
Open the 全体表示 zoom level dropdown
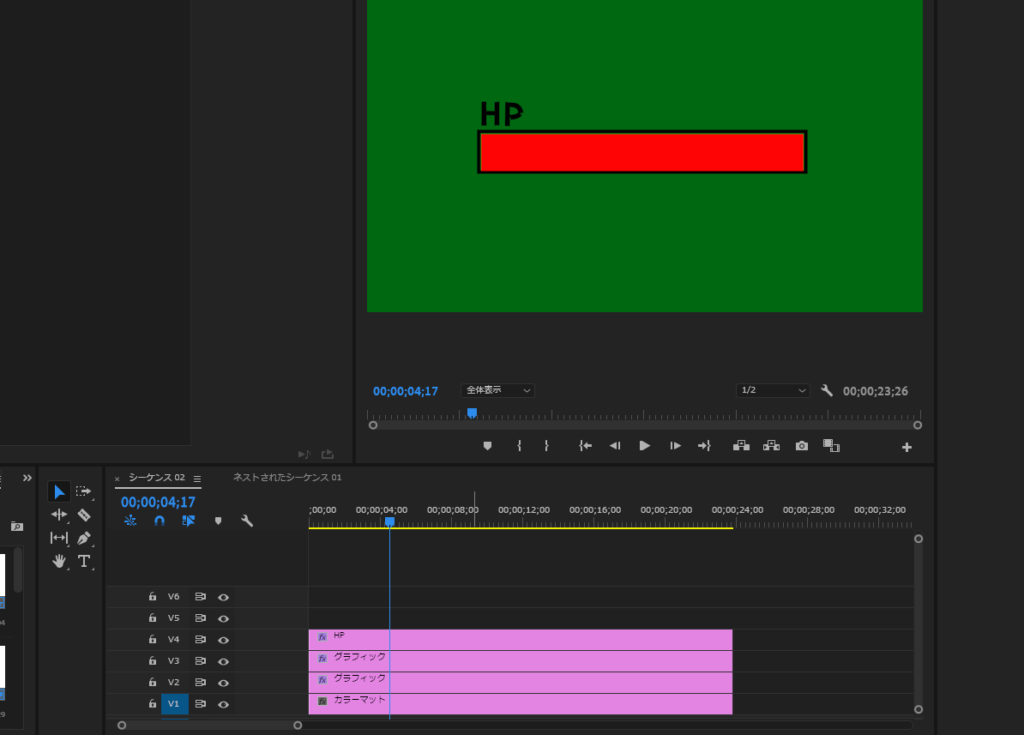[497, 390]
